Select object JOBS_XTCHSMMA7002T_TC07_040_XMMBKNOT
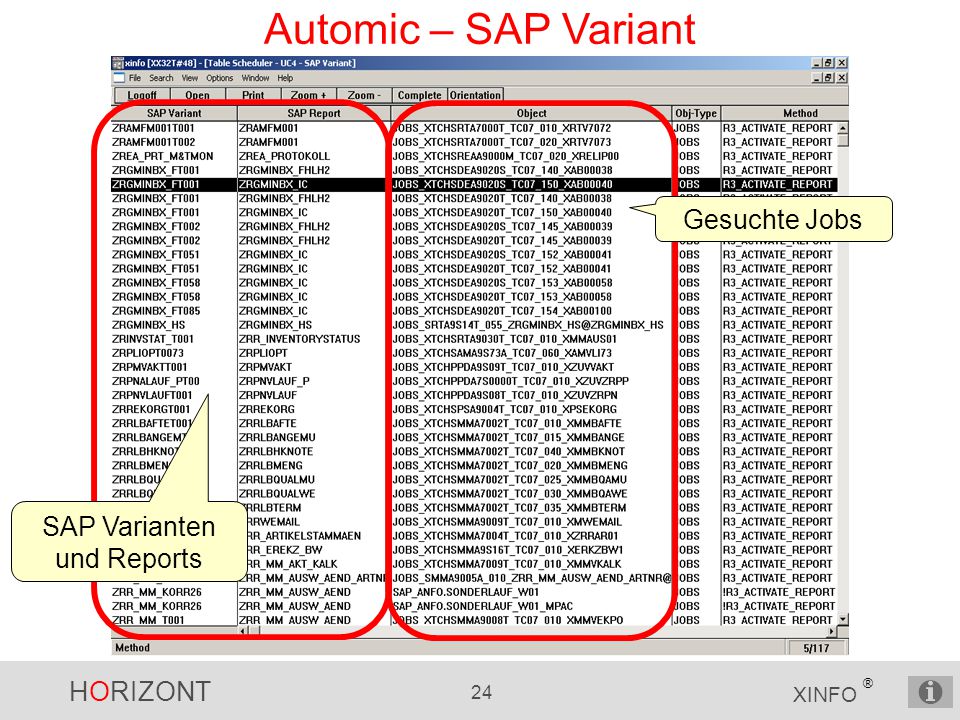 pyautogui.click(x=509, y=452)
